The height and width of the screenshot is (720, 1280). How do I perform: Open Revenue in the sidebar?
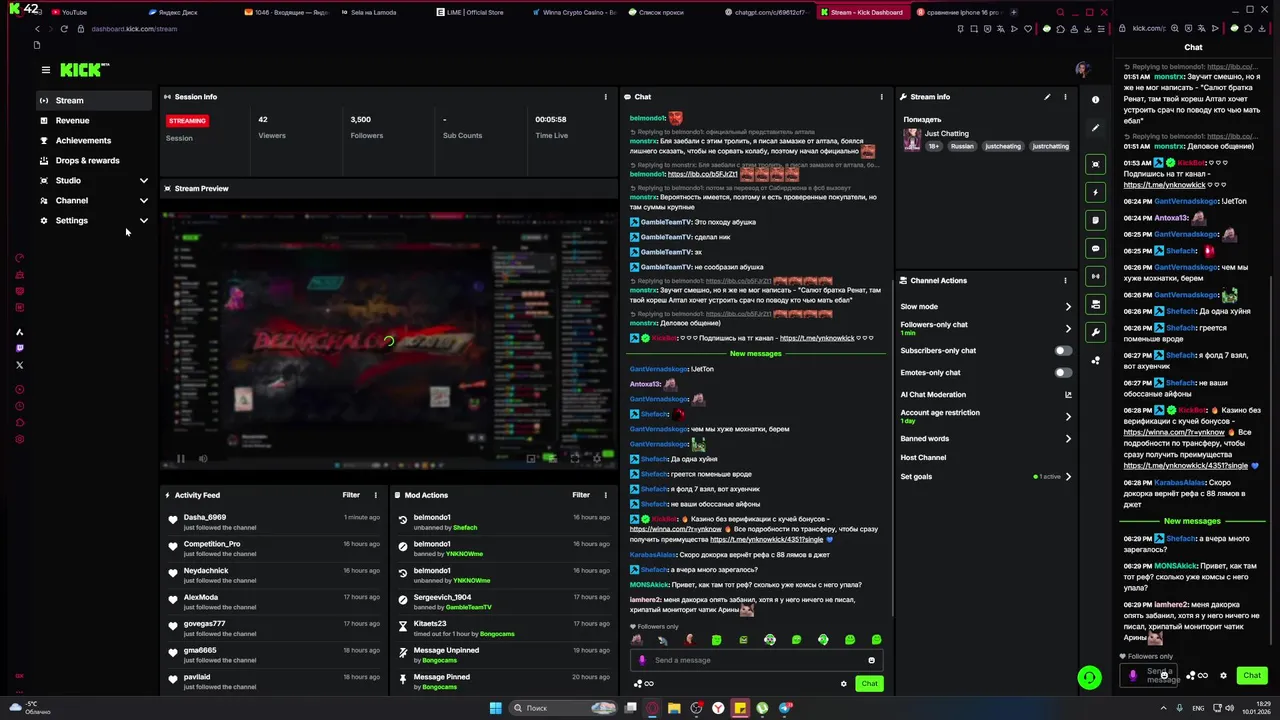[94, 121]
